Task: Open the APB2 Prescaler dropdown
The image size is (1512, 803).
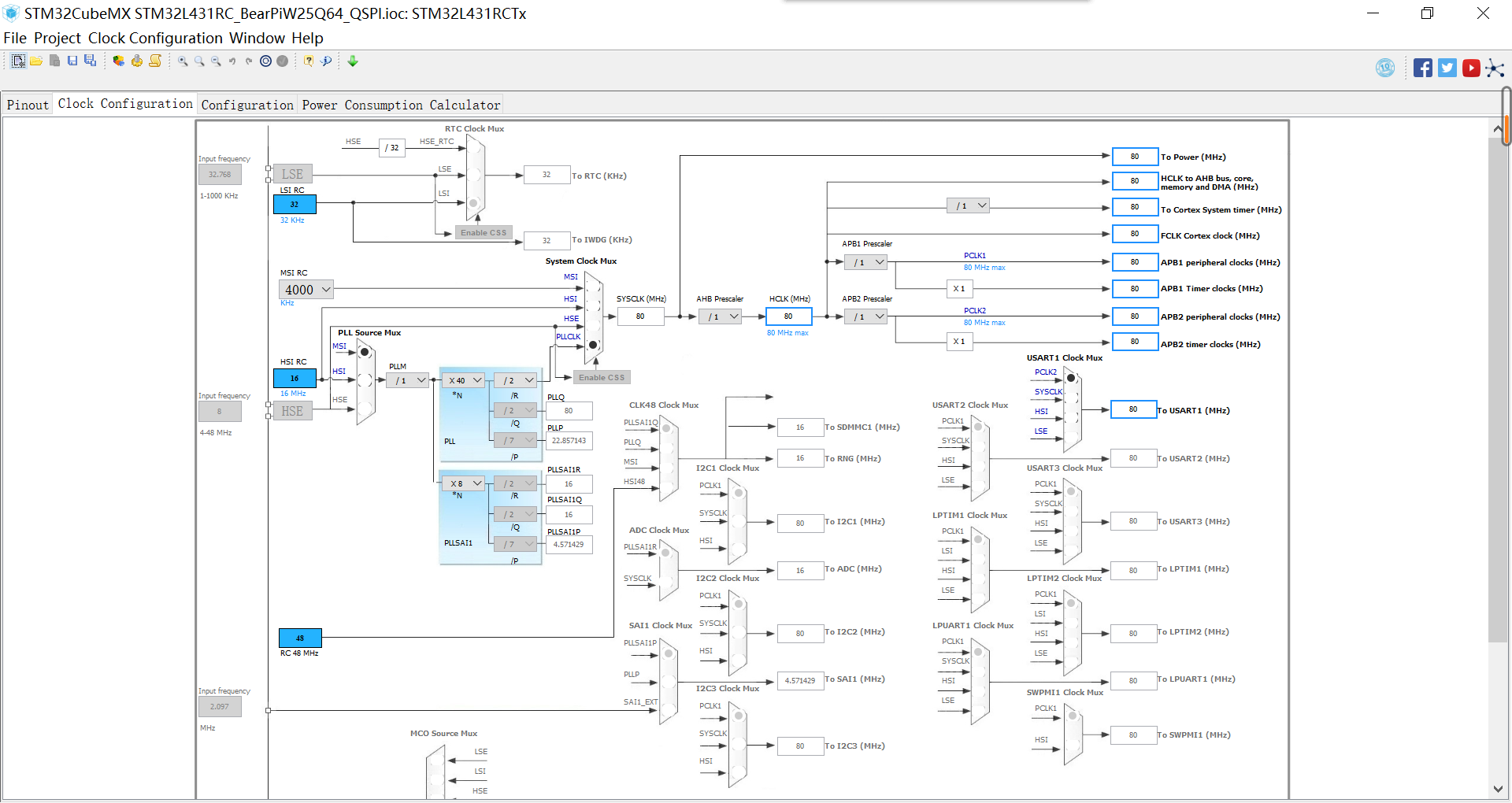Action: coord(866,316)
